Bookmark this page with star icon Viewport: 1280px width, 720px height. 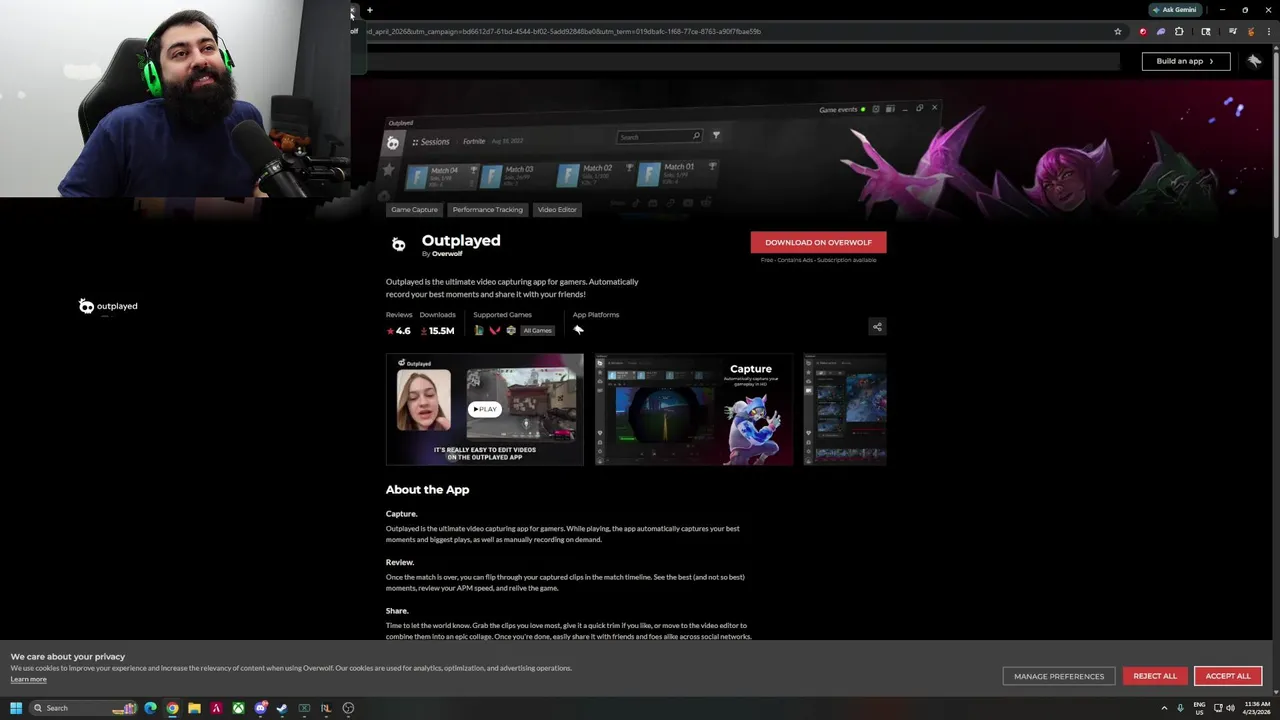coord(1118,31)
